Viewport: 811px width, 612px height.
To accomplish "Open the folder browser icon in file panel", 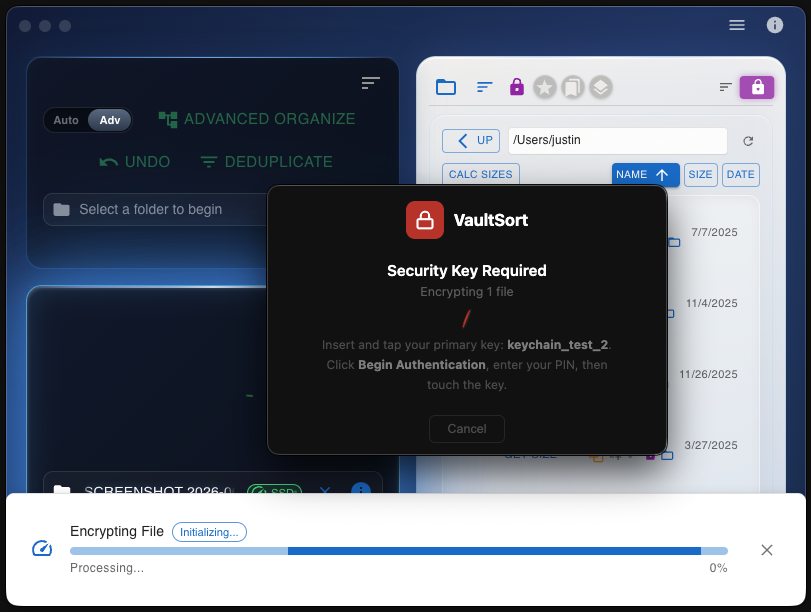I will [x=446, y=87].
